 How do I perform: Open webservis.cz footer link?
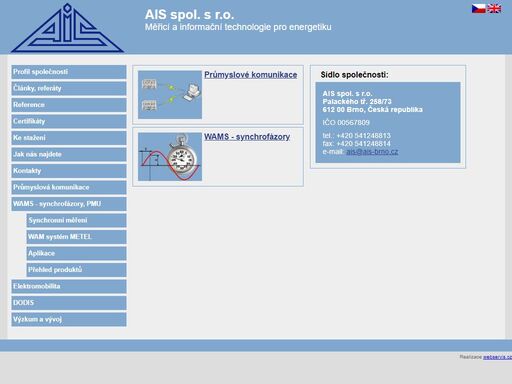point(497,357)
